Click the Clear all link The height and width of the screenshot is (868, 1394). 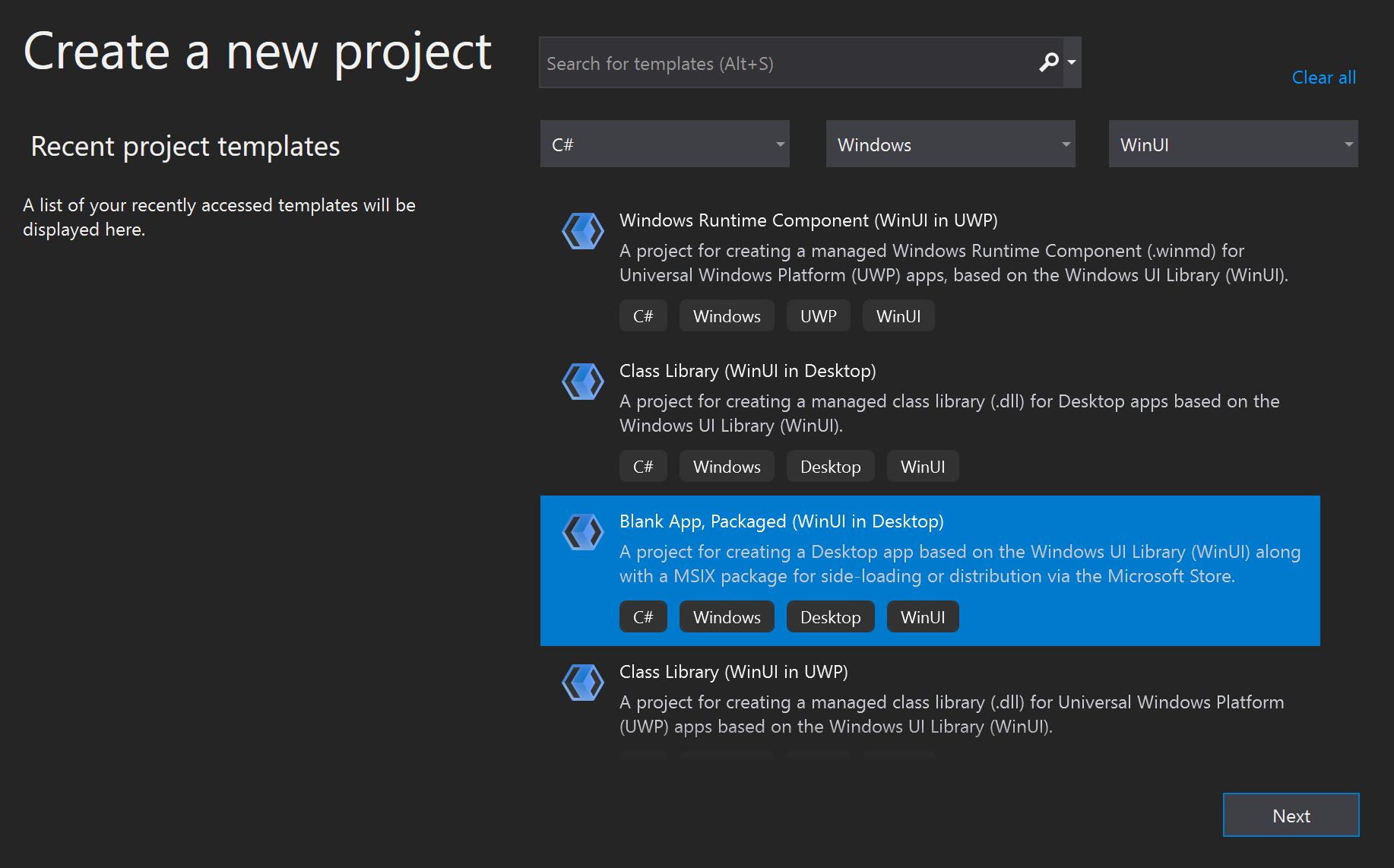(1323, 77)
